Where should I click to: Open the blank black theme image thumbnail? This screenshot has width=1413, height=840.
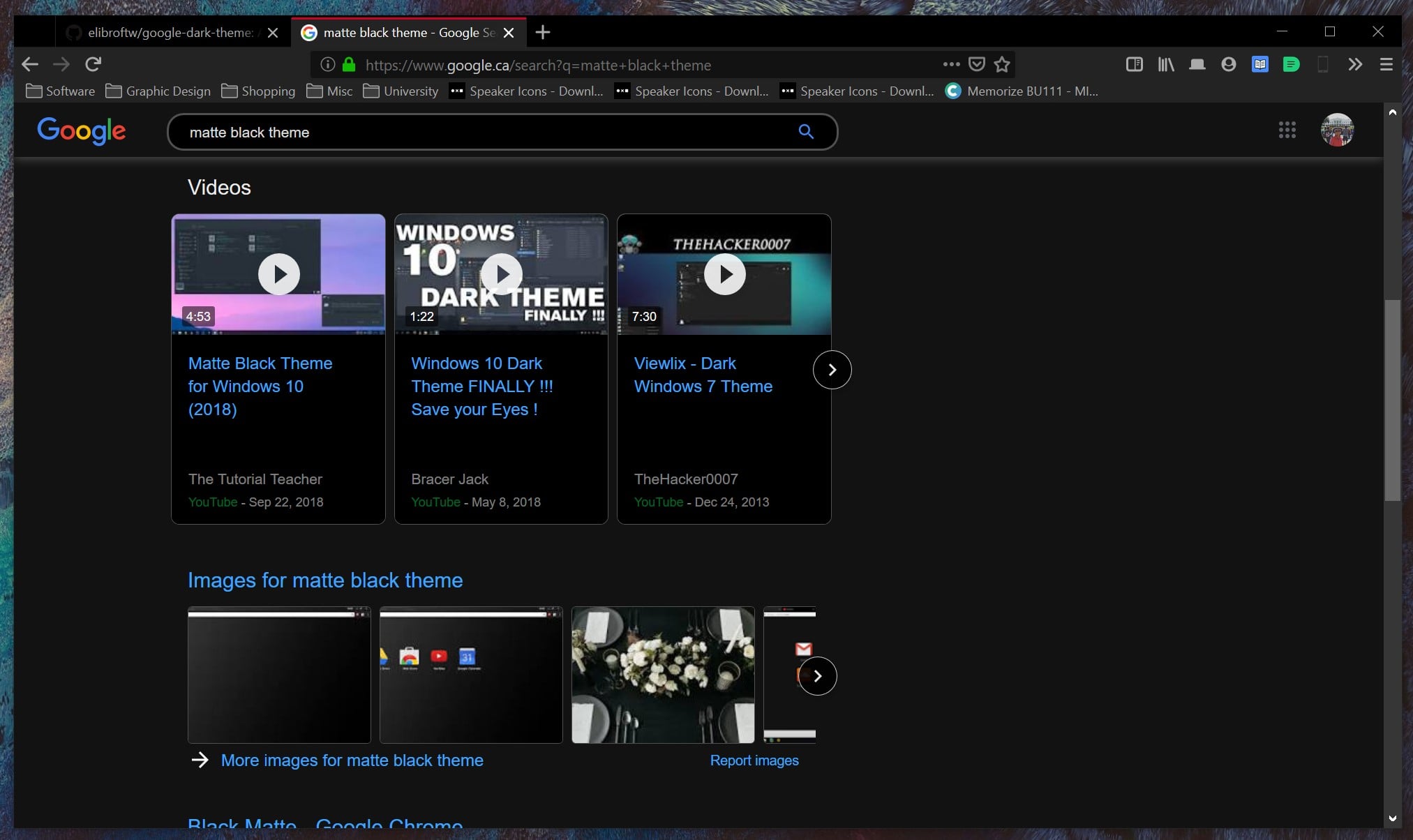[279, 675]
